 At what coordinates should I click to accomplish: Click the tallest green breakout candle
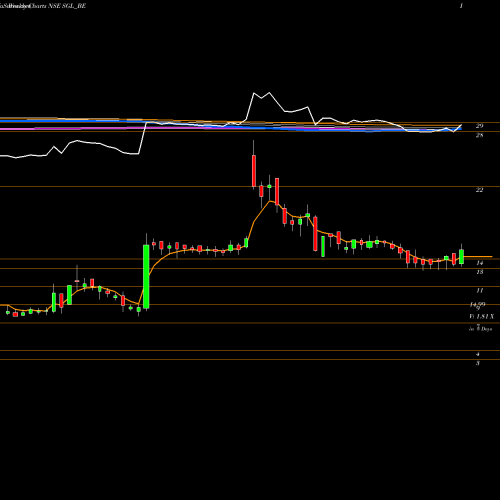[x=146, y=277]
